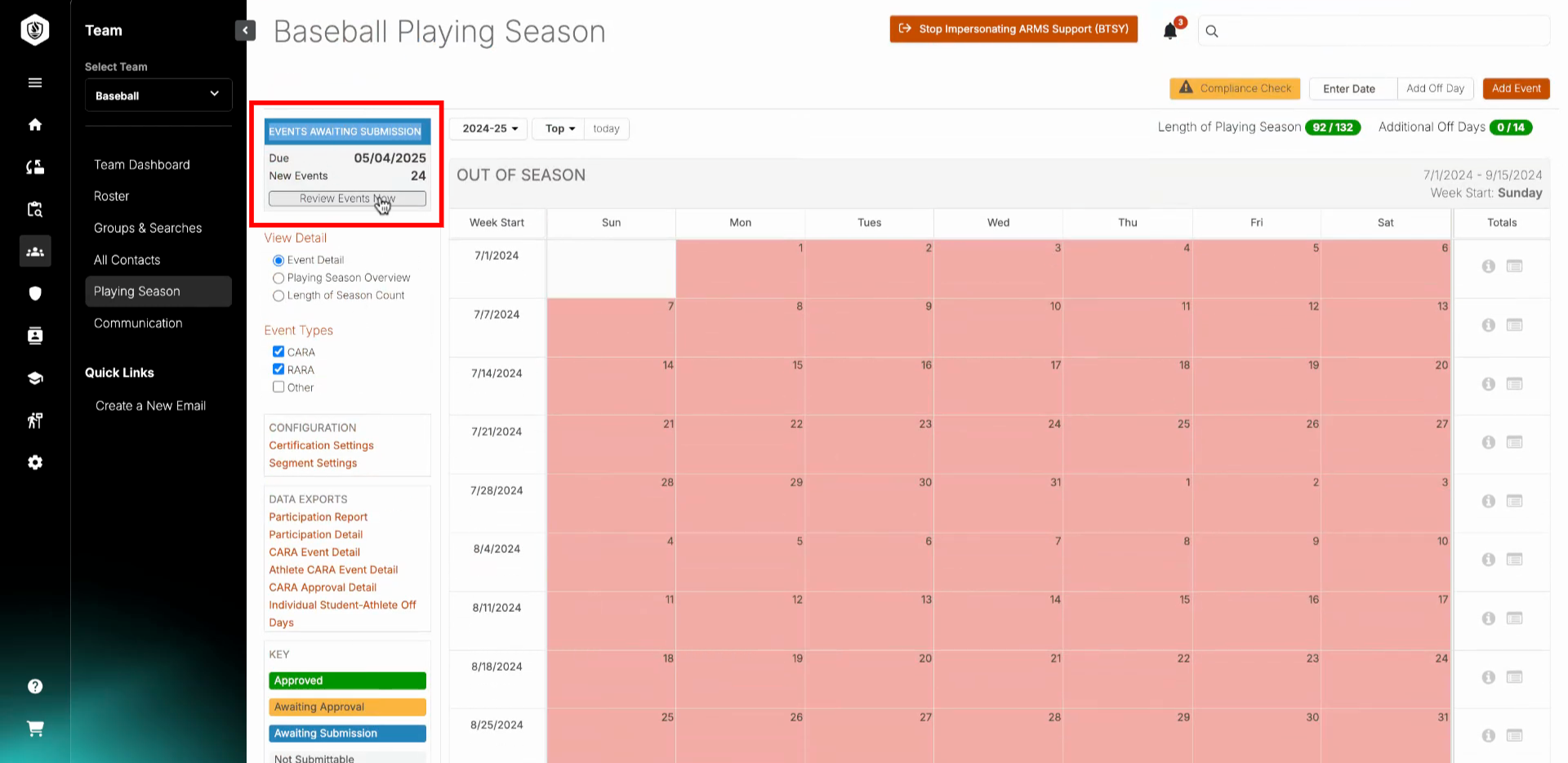Image resolution: width=1568 pixels, height=763 pixels.
Task: Open notifications bell icon
Action: pos(1170,31)
